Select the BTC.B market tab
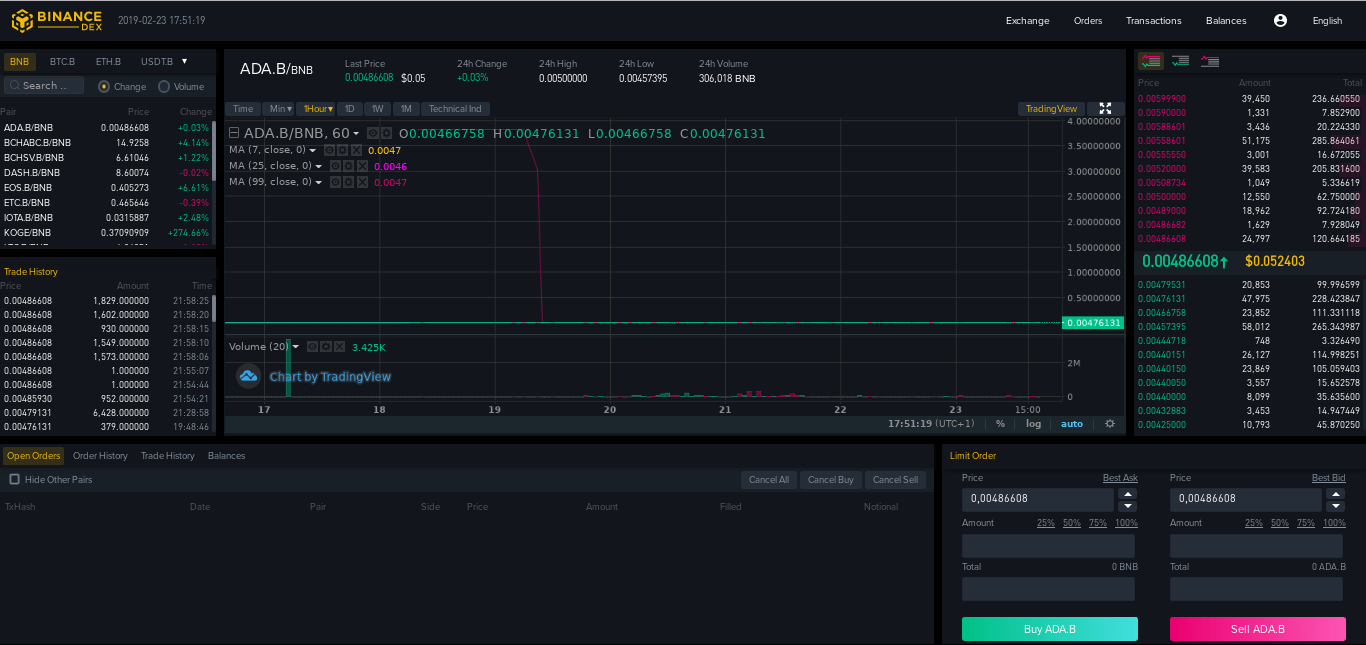Image resolution: width=1366 pixels, height=645 pixels. 62,62
